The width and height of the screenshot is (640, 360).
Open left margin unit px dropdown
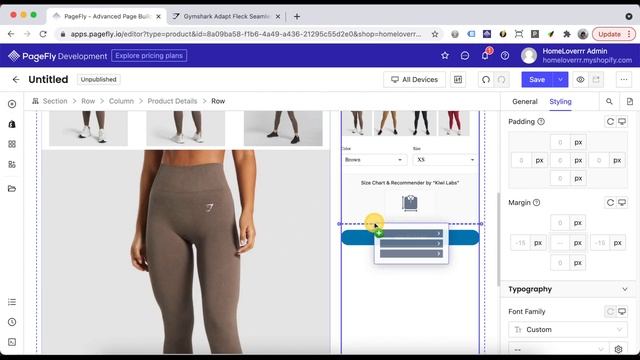coord(538,243)
